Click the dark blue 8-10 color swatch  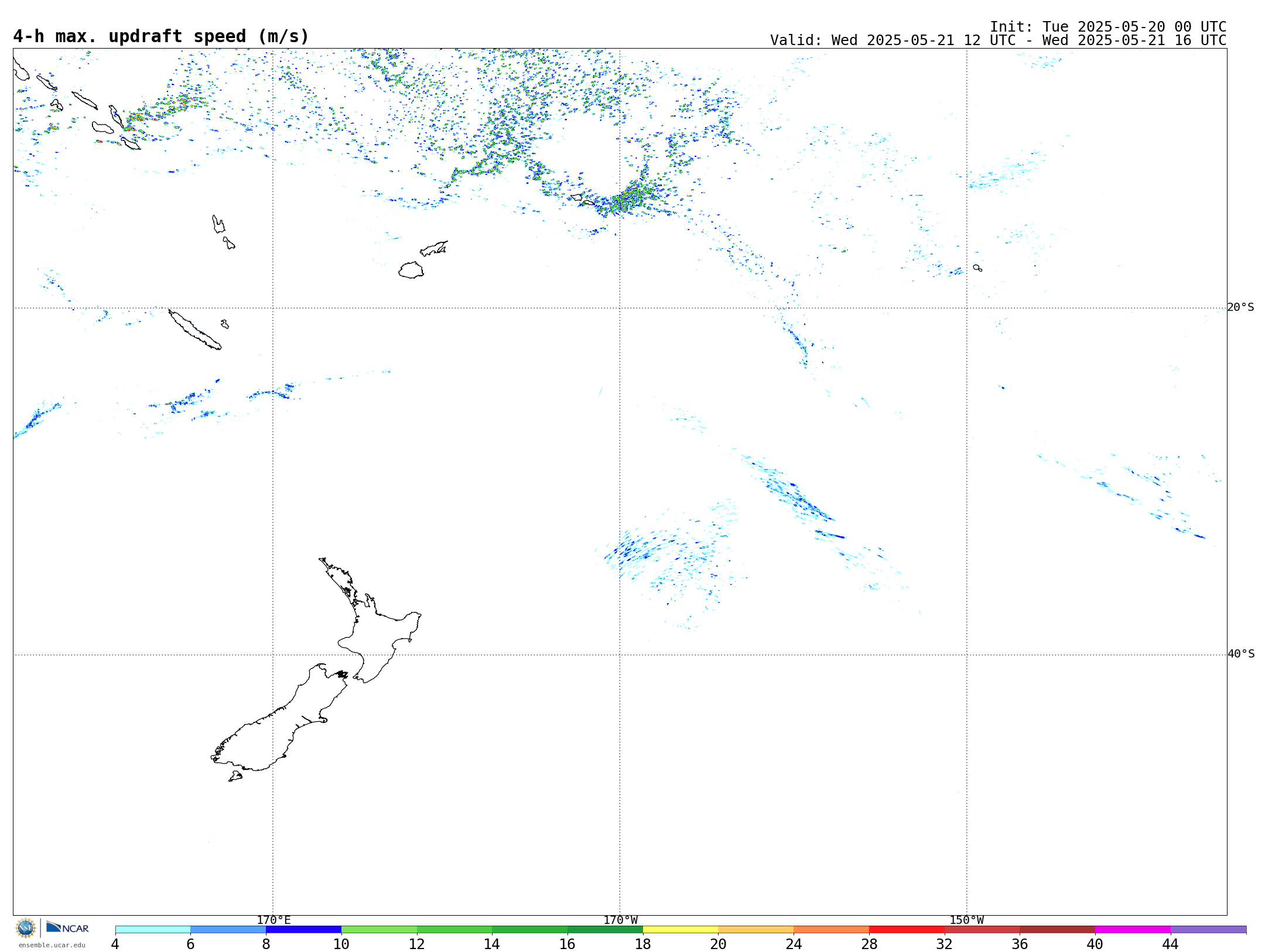303,930
